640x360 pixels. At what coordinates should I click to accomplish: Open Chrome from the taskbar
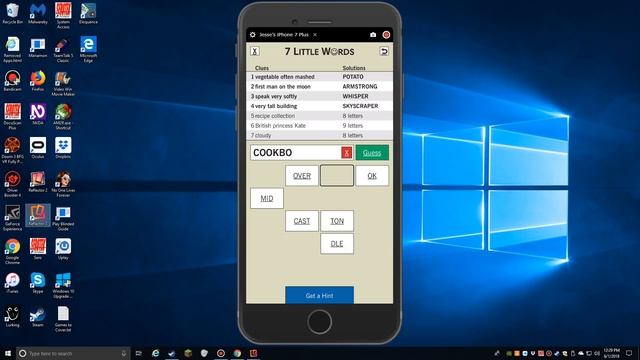237,353
